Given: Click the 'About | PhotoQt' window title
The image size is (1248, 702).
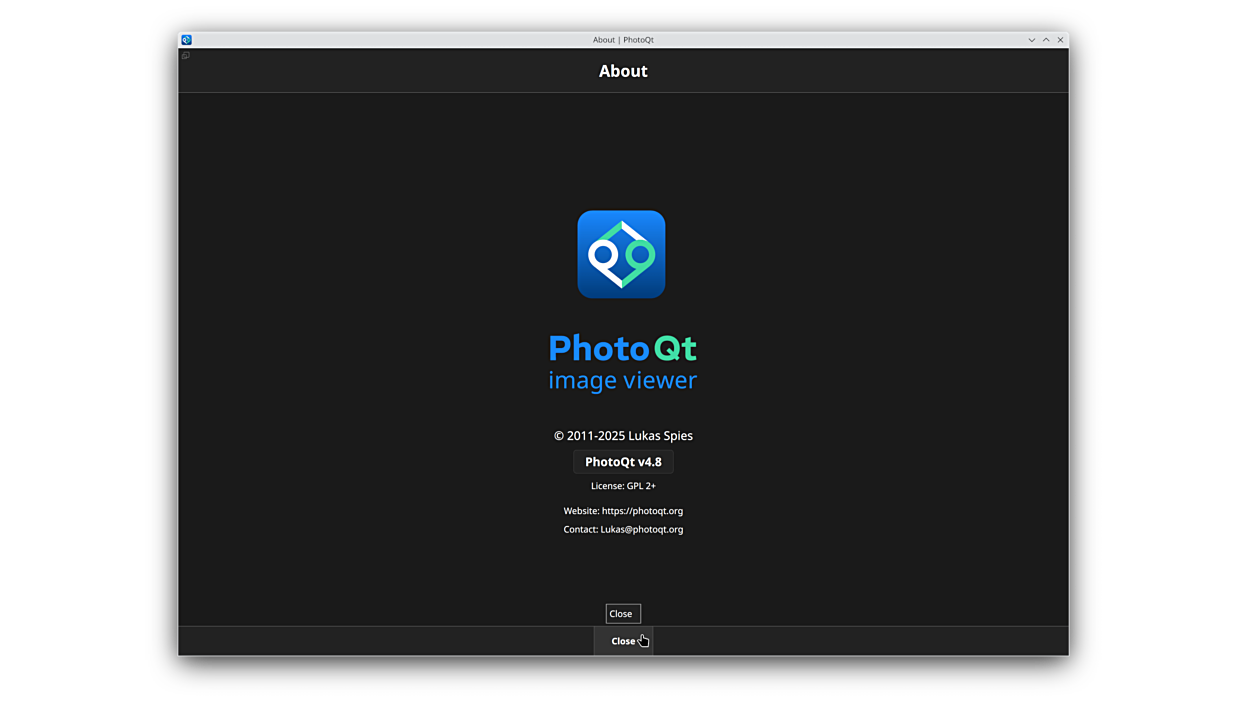Looking at the screenshot, I should pyautogui.click(x=623, y=40).
